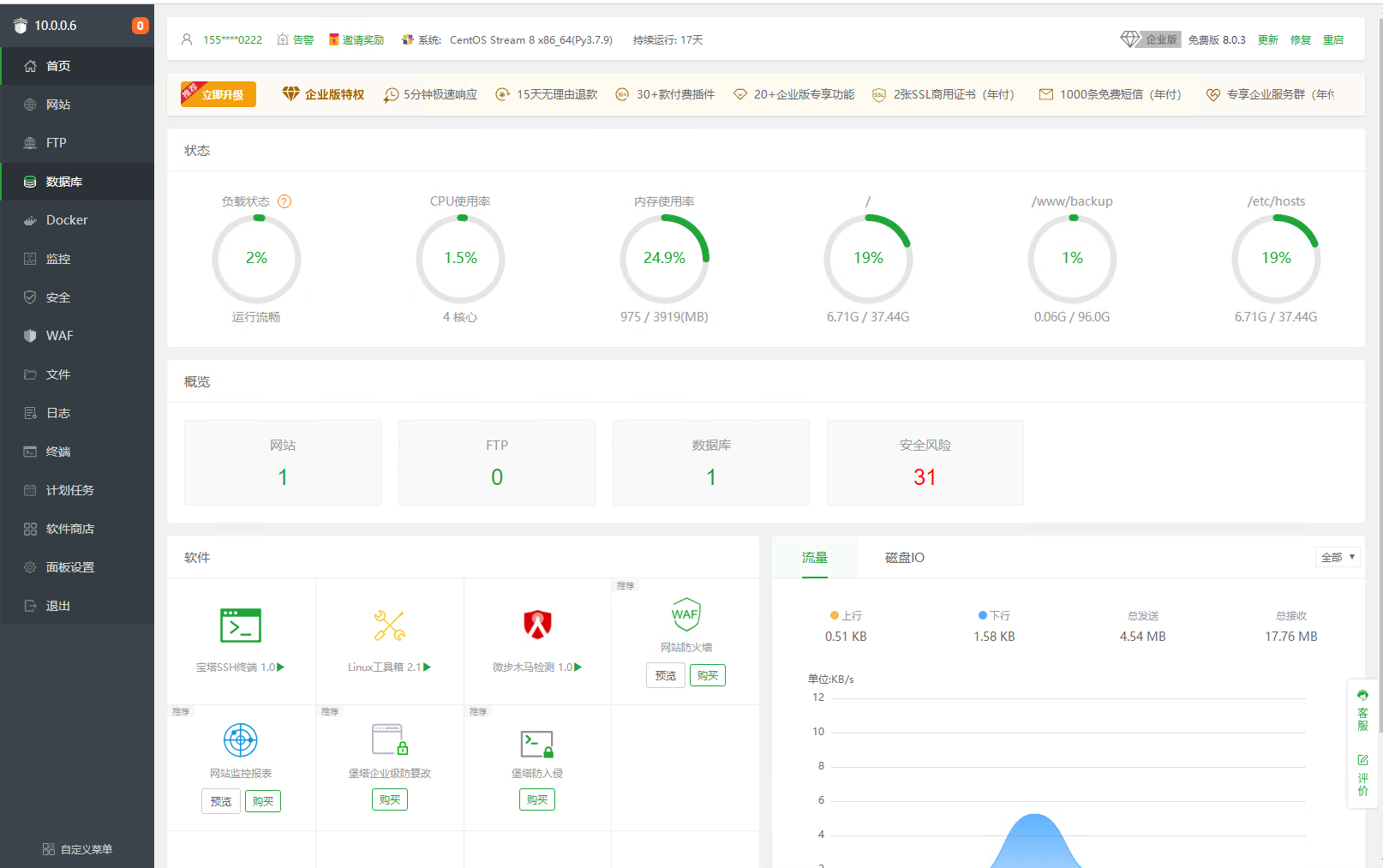Click the 立即升级 upgrade button
This screenshot has height=868, width=1383.
click(219, 94)
